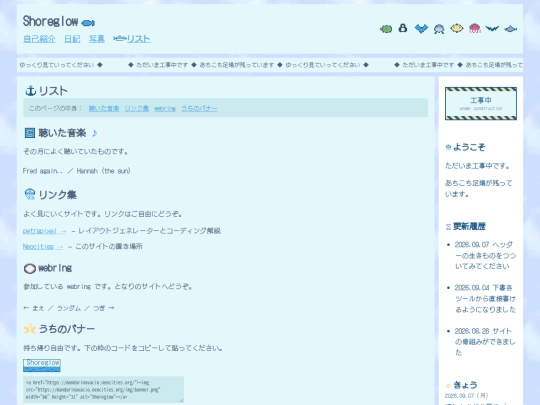Image resolution: width=540 pixels, height=405 pixels.
Task: Click the small icon beside ようこそ
Action: 448,147
